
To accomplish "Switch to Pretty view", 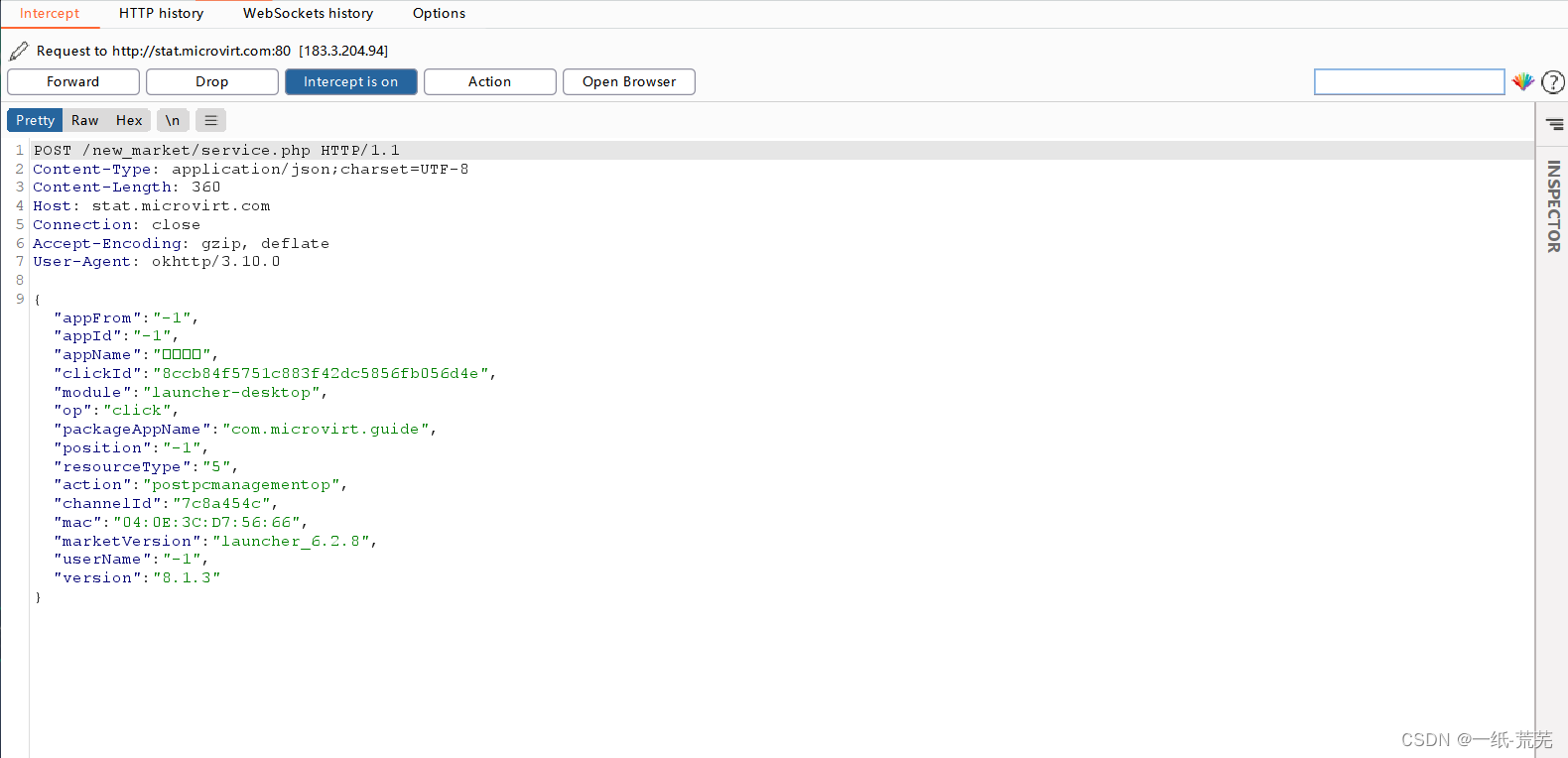I will click(x=35, y=120).
